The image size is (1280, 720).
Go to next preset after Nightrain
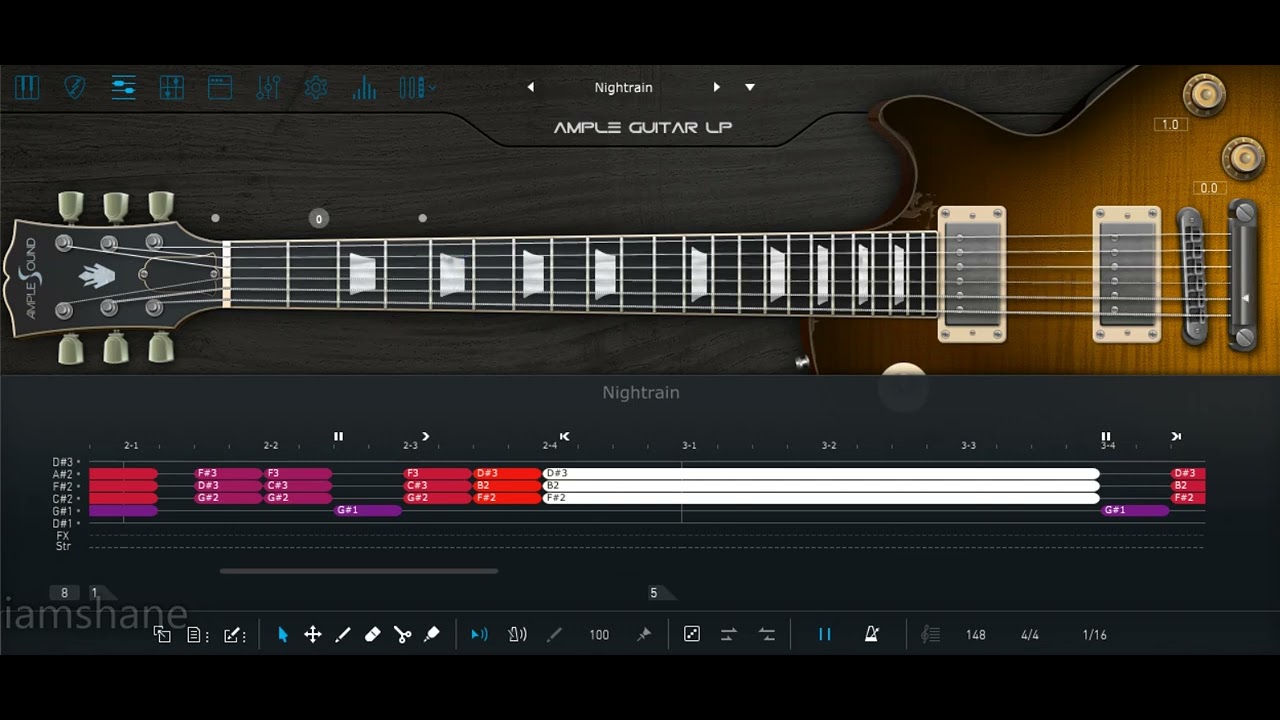716,87
